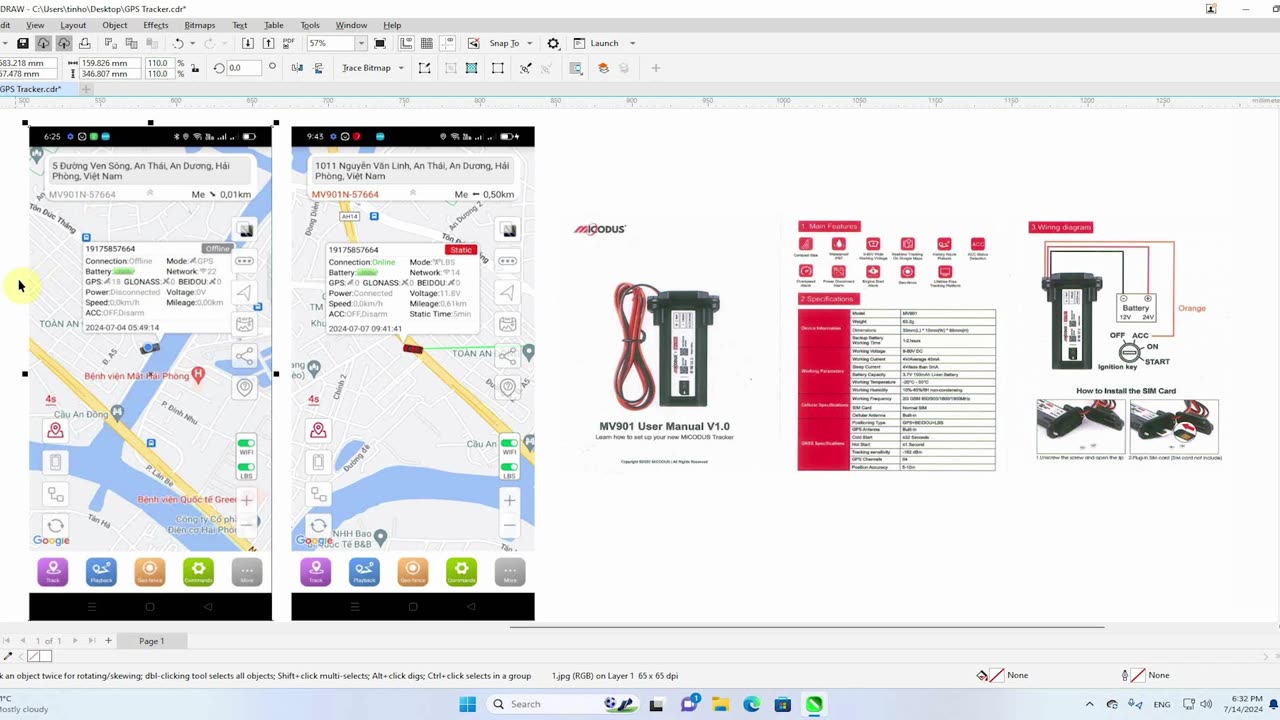Show hidden system tray icons chevron

pos(1090,704)
